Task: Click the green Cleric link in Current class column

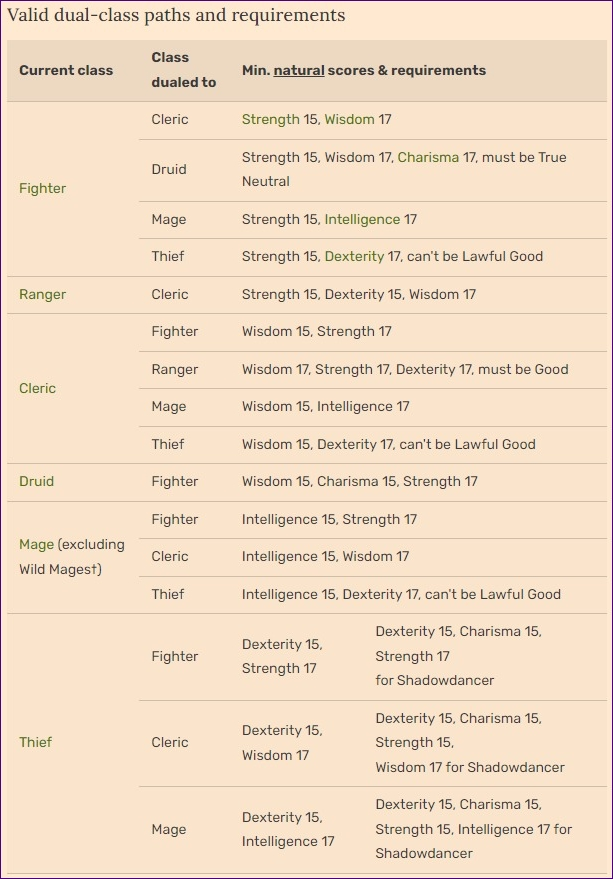Action: [x=37, y=388]
